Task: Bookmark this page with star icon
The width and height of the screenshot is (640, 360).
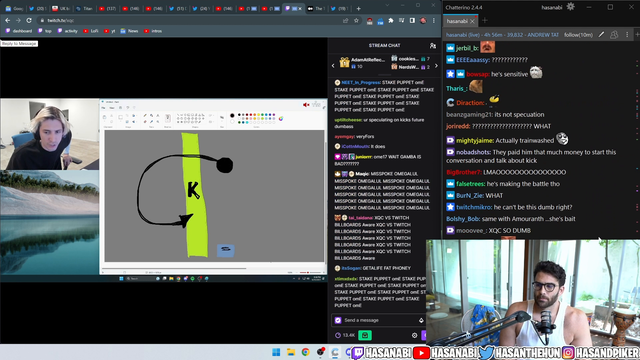Action: pyautogui.click(x=356, y=20)
